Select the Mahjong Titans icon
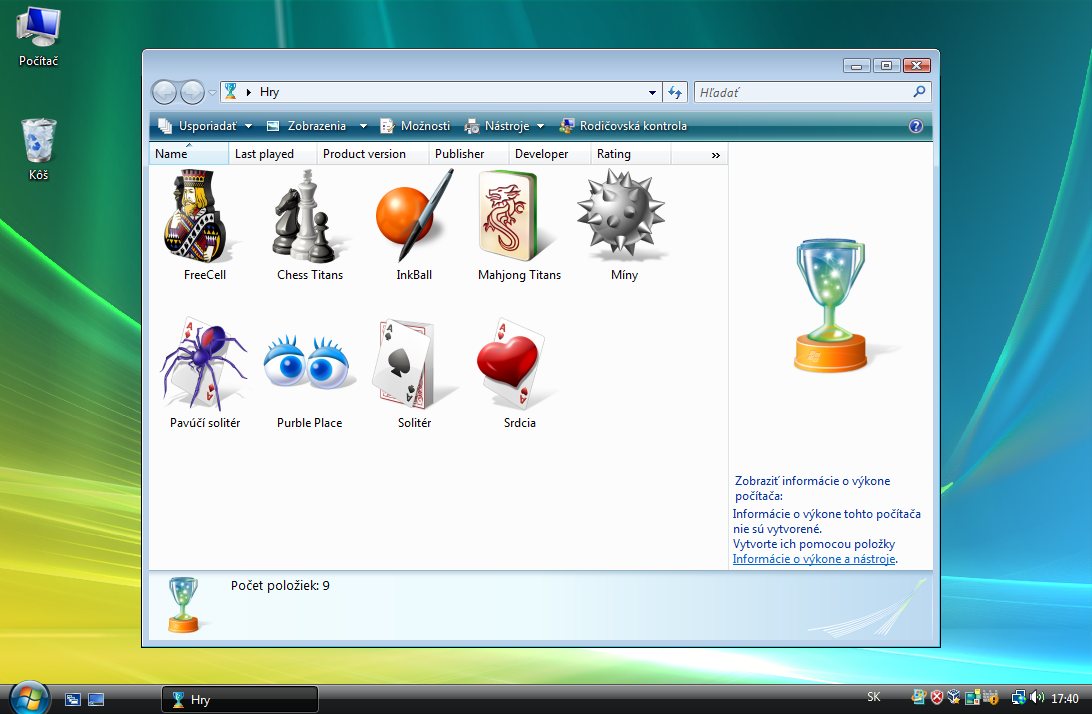1092x714 pixels. [x=519, y=217]
